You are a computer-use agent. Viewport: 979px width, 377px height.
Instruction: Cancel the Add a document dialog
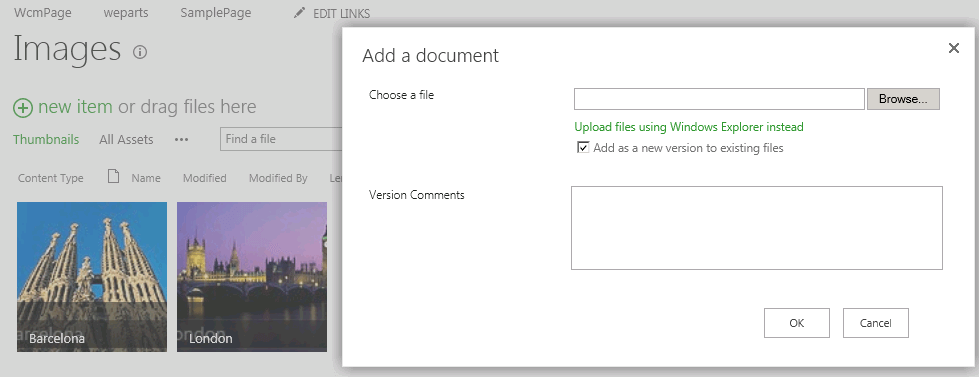(875, 323)
